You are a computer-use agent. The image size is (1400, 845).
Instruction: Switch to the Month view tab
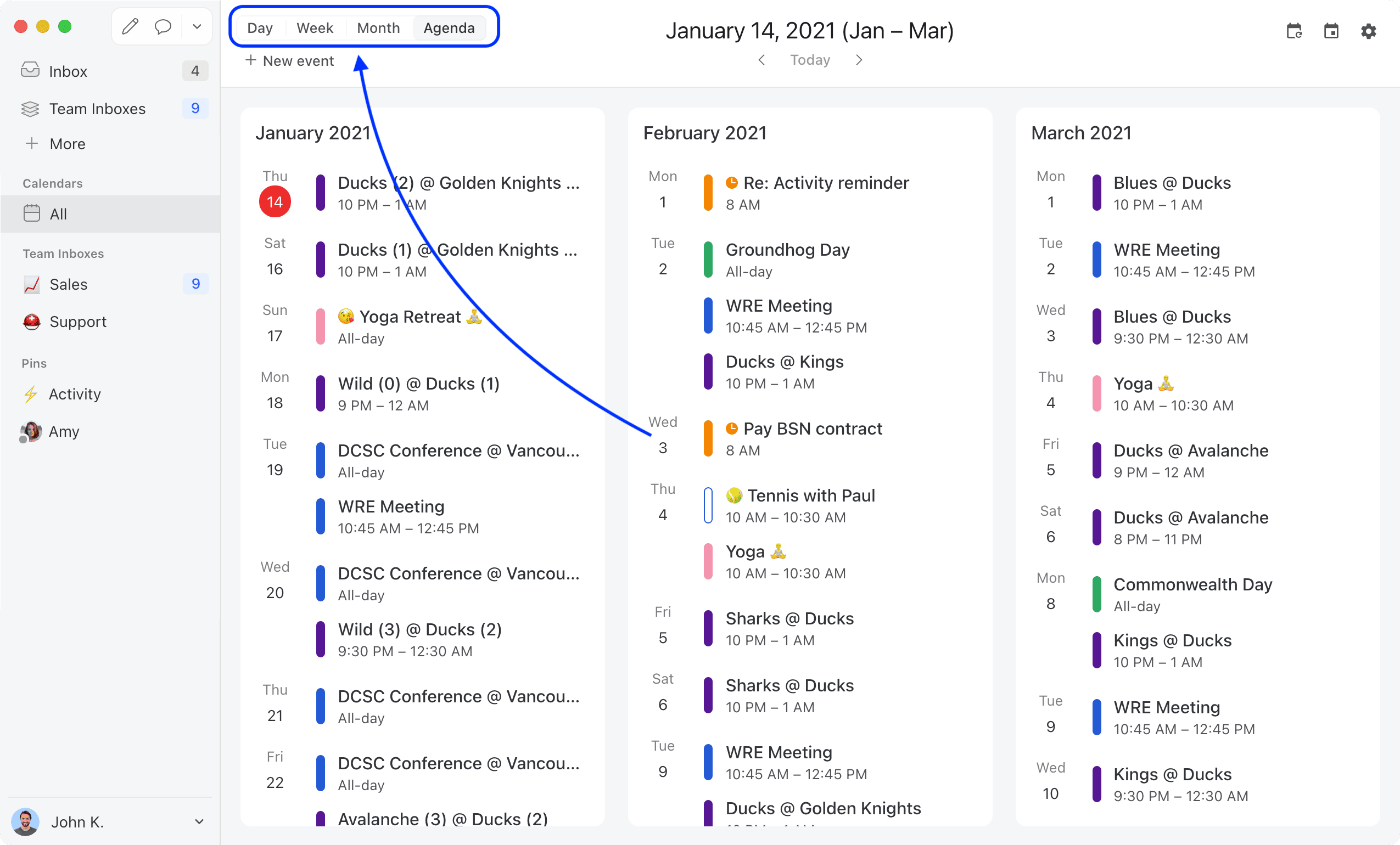(378, 27)
